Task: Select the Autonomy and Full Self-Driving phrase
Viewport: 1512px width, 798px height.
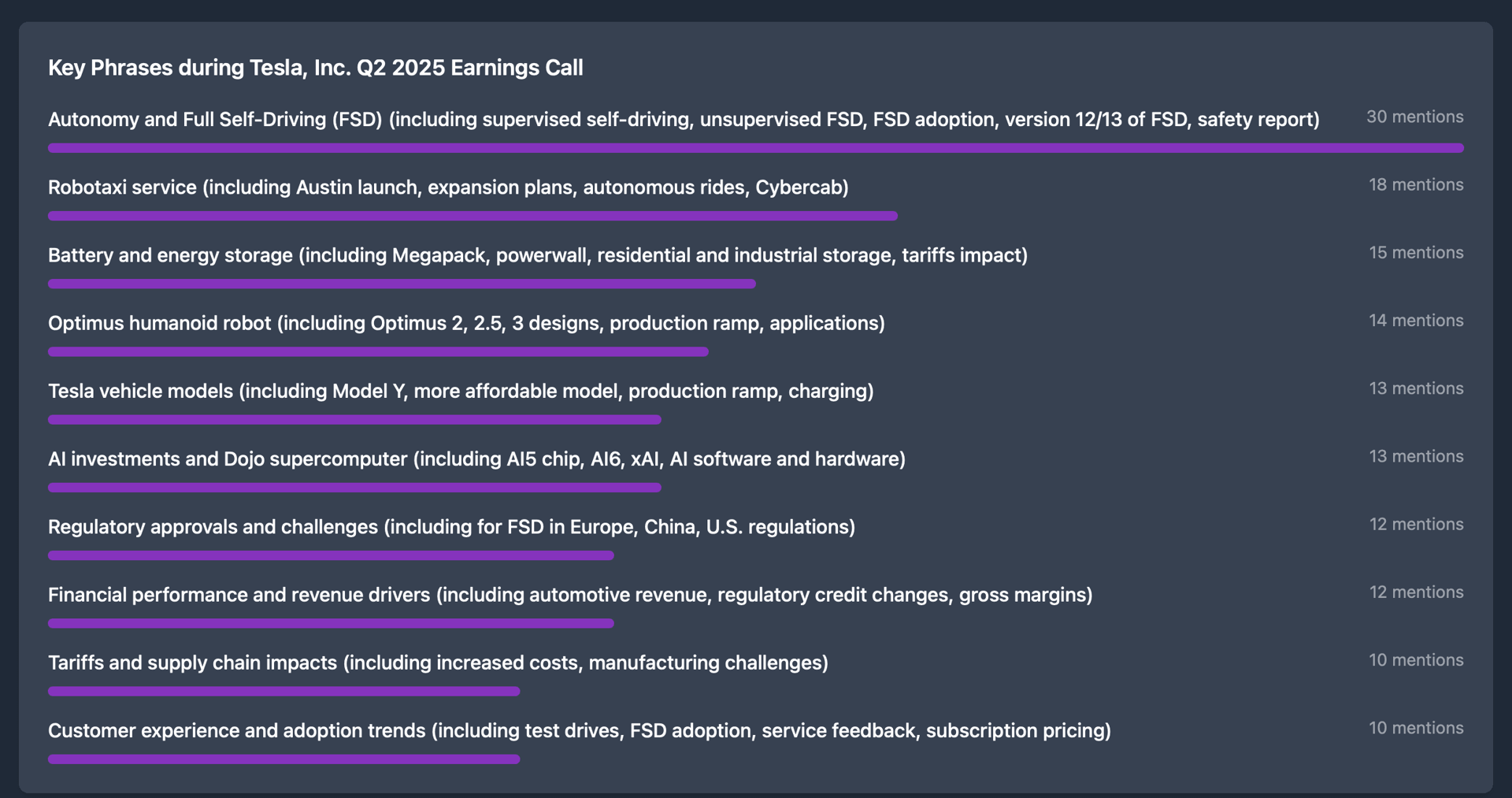Action: [683, 120]
